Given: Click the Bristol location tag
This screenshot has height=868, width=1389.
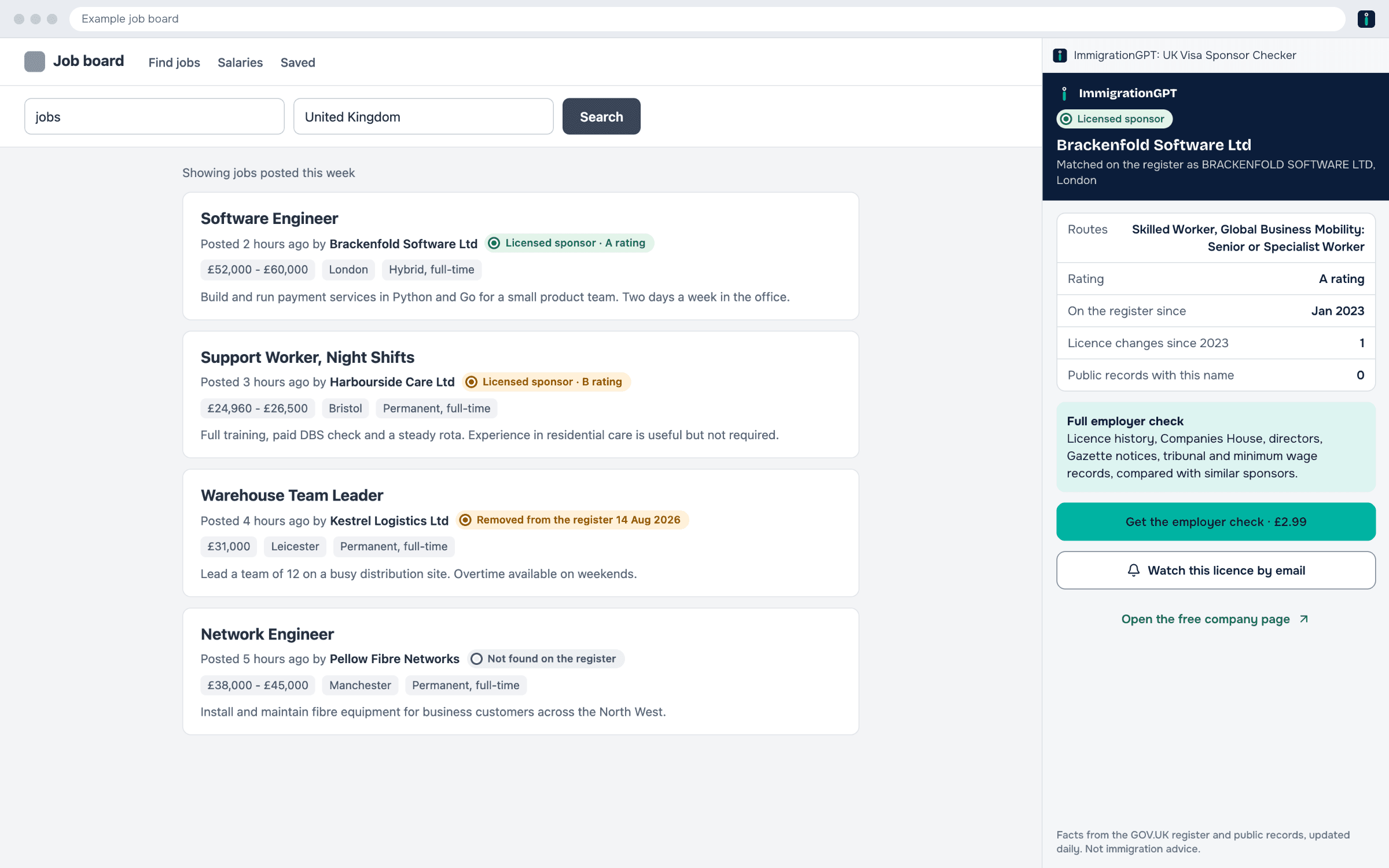Looking at the screenshot, I should (345, 409).
